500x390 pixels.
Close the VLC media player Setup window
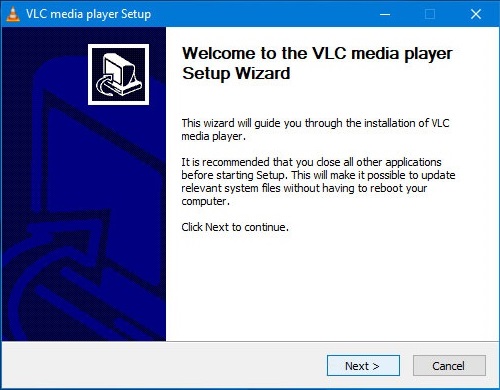pos(476,14)
